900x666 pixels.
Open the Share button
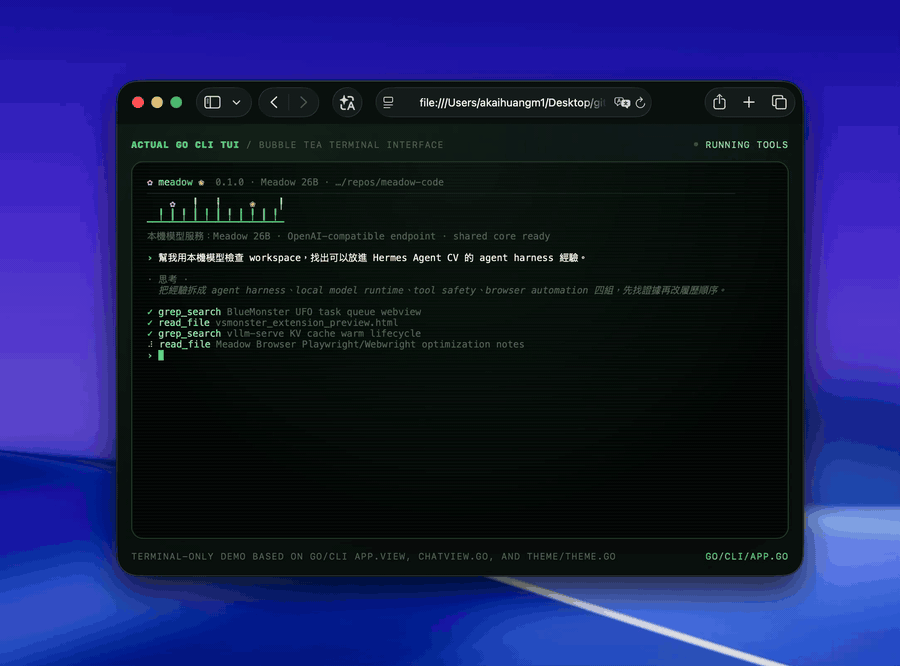coord(719,102)
